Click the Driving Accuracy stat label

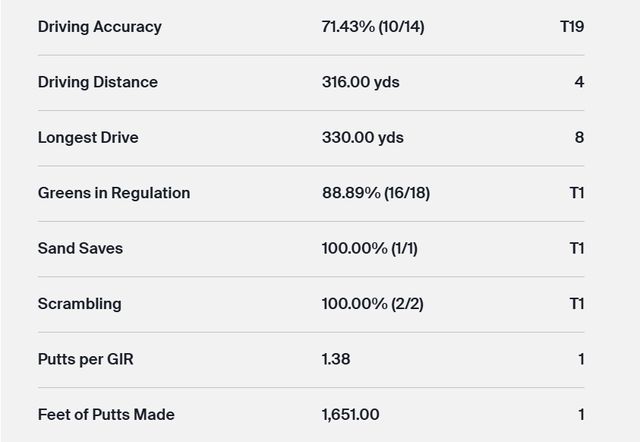pos(99,27)
